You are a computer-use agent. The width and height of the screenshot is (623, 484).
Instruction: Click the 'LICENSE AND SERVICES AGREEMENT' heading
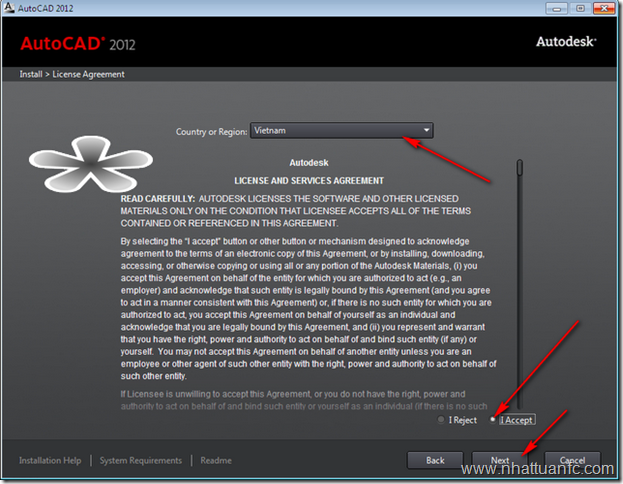click(x=309, y=181)
